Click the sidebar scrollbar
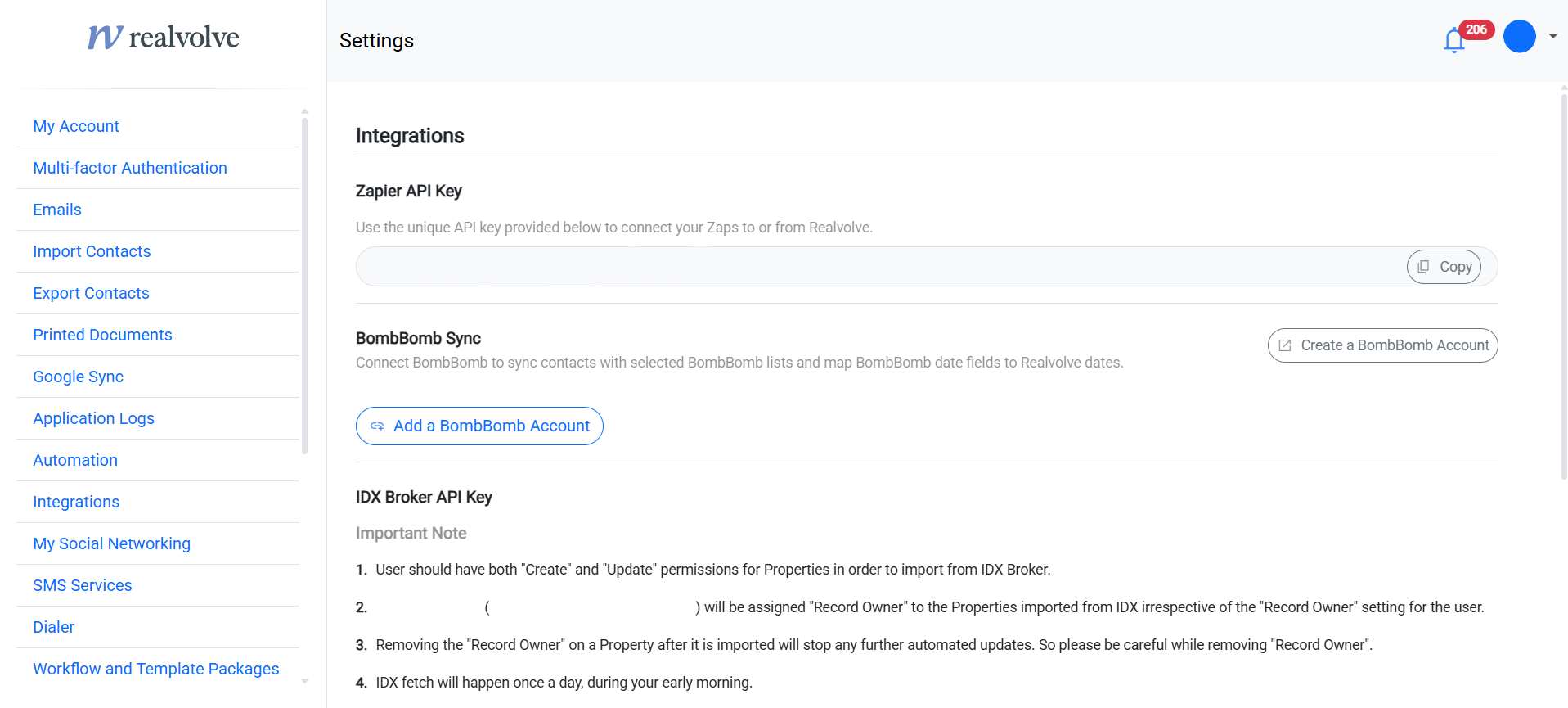The image size is (1568, 708). click(x=304, y=286)
